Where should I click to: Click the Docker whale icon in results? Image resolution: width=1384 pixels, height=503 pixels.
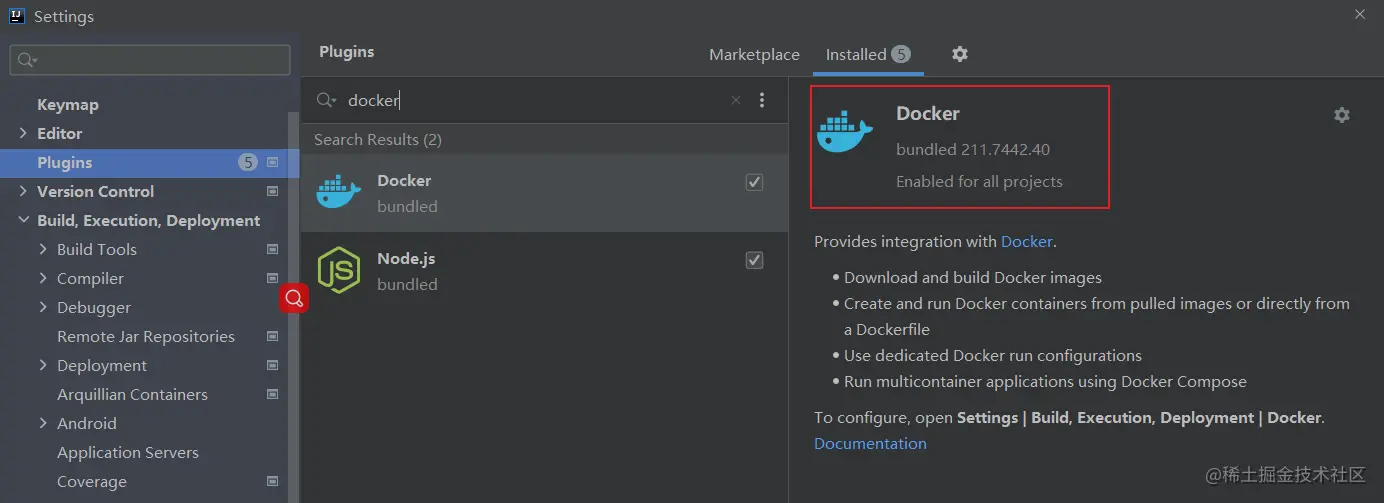[x=338, y=193]
